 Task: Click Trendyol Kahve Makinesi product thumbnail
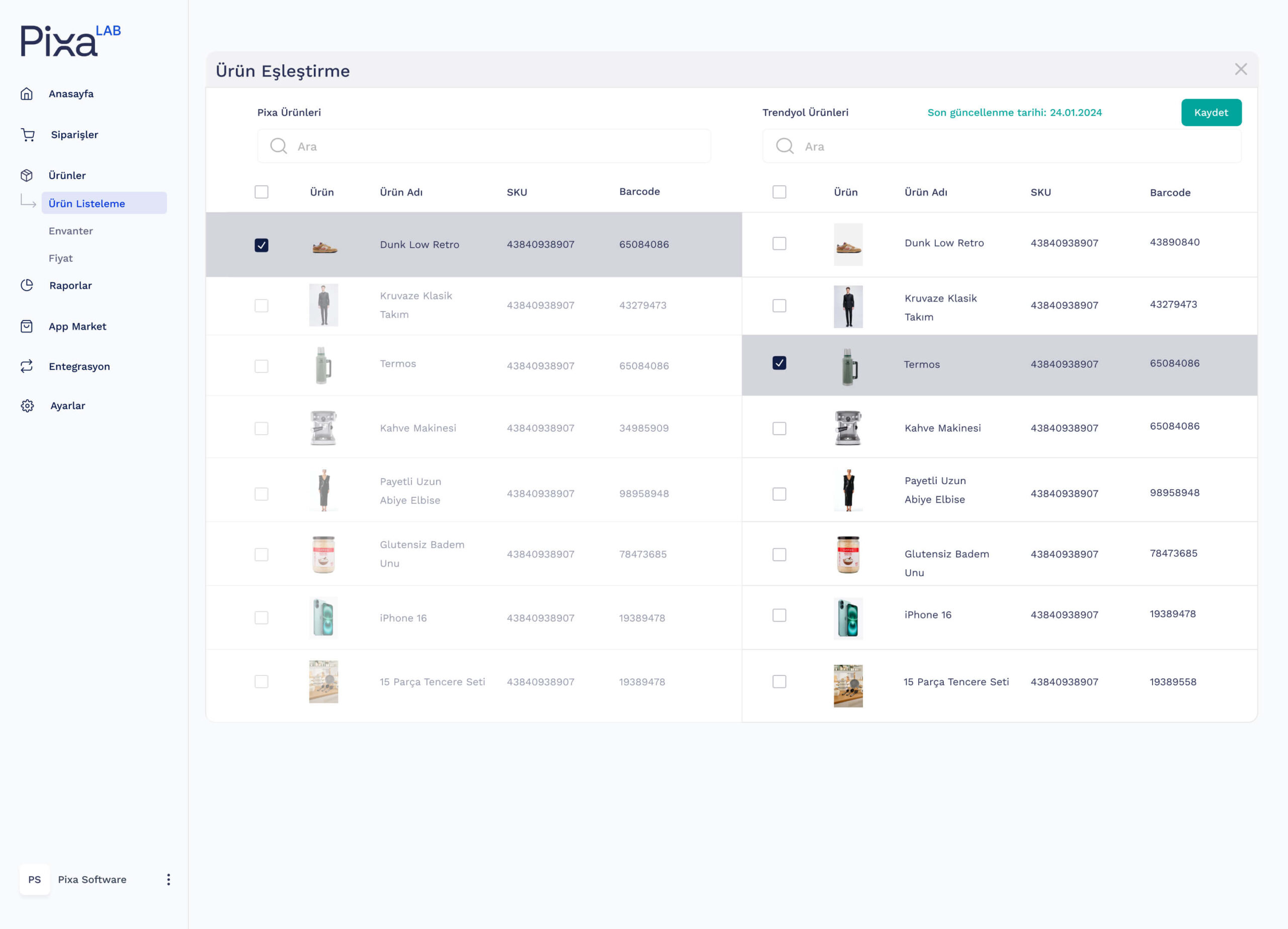pos(848,428)
